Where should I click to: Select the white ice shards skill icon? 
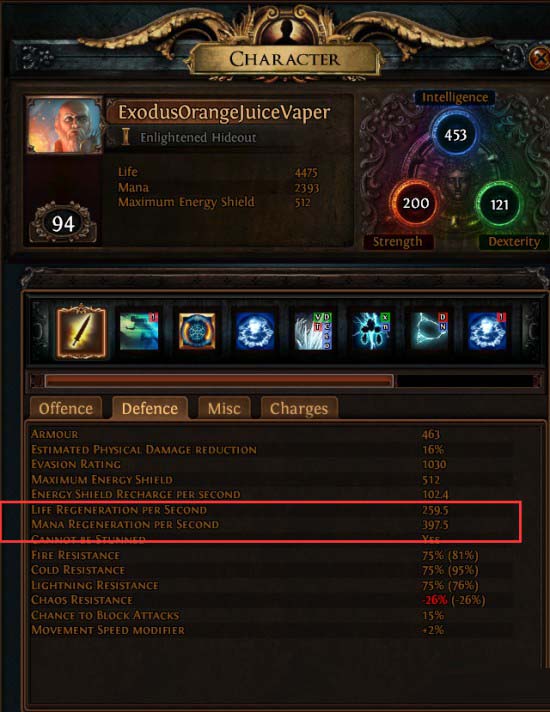tap(313, 331)
